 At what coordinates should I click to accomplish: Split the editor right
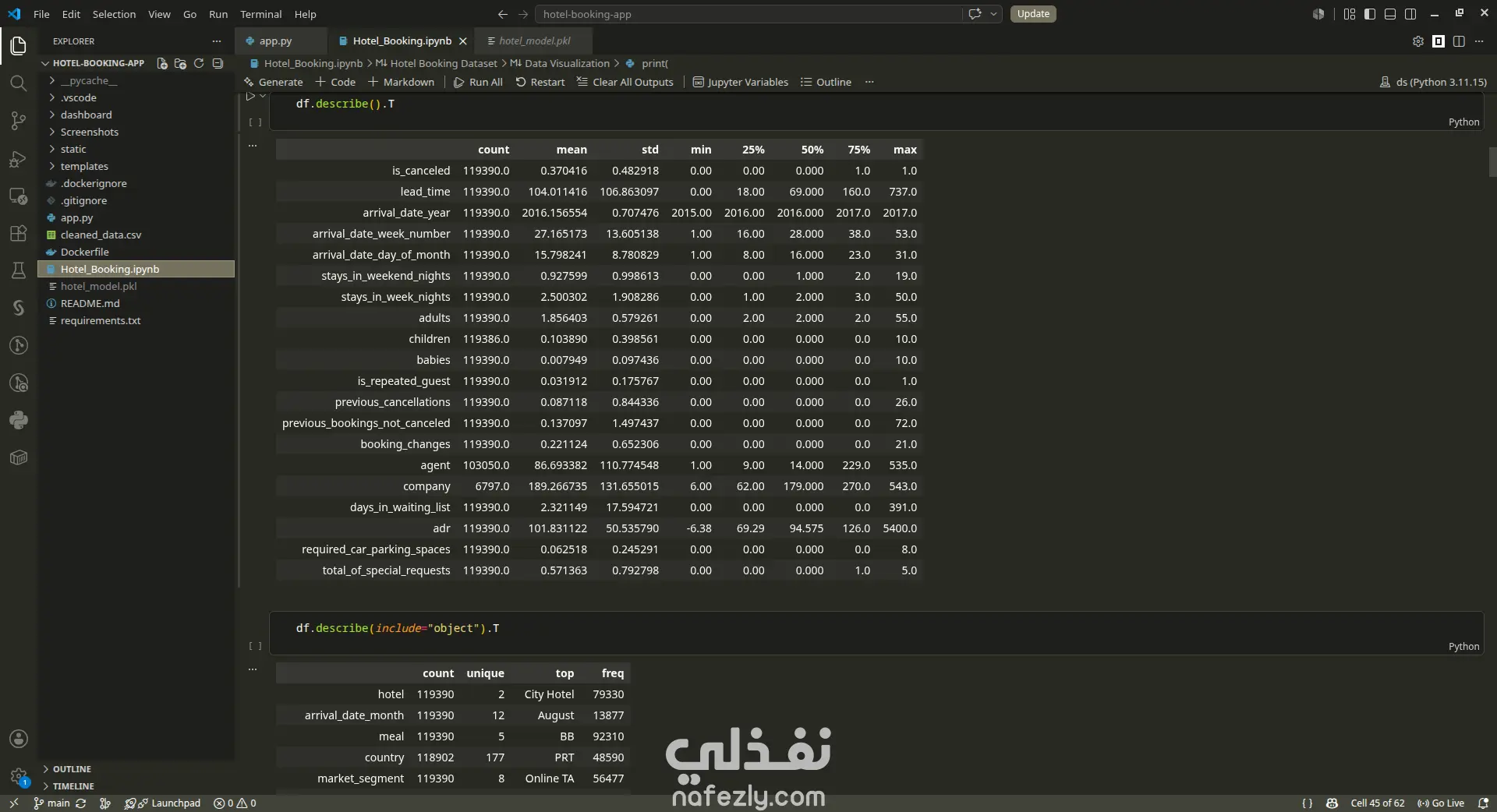[1459, 41]
